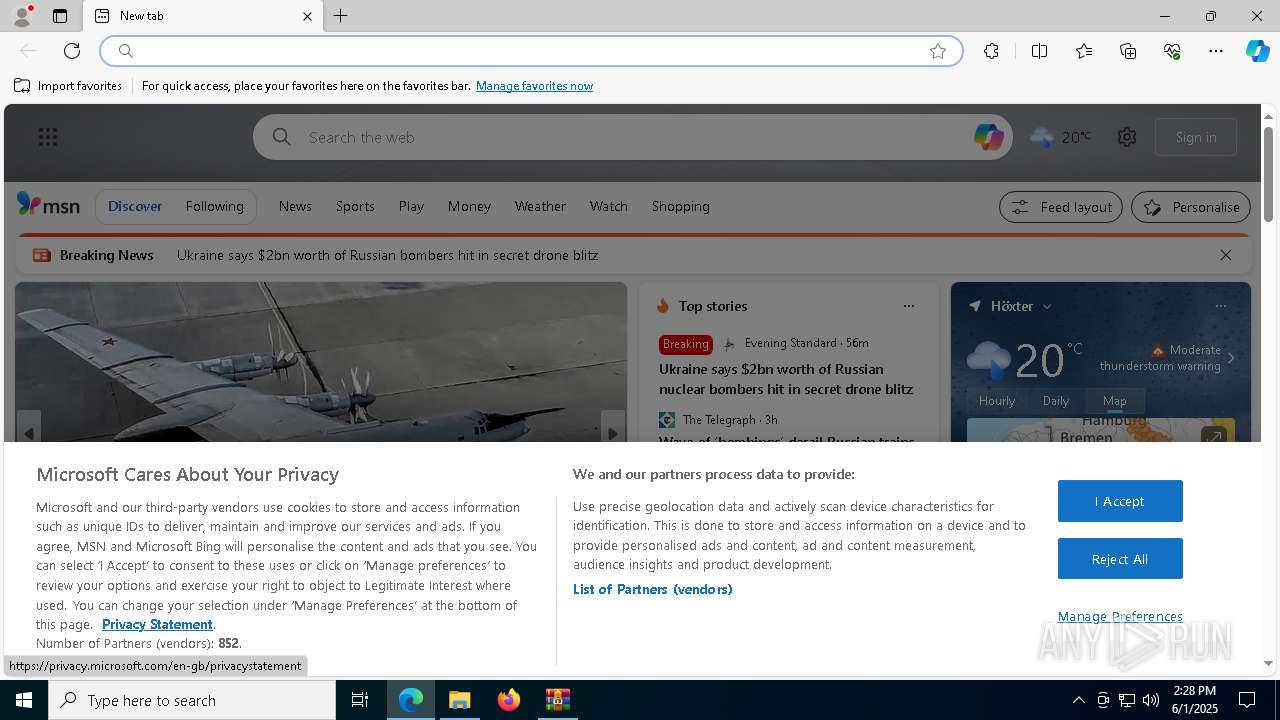Click the Windows taskbar search box
The height and width of the screenshot is (720, 1280).
[x=192, y=700]
